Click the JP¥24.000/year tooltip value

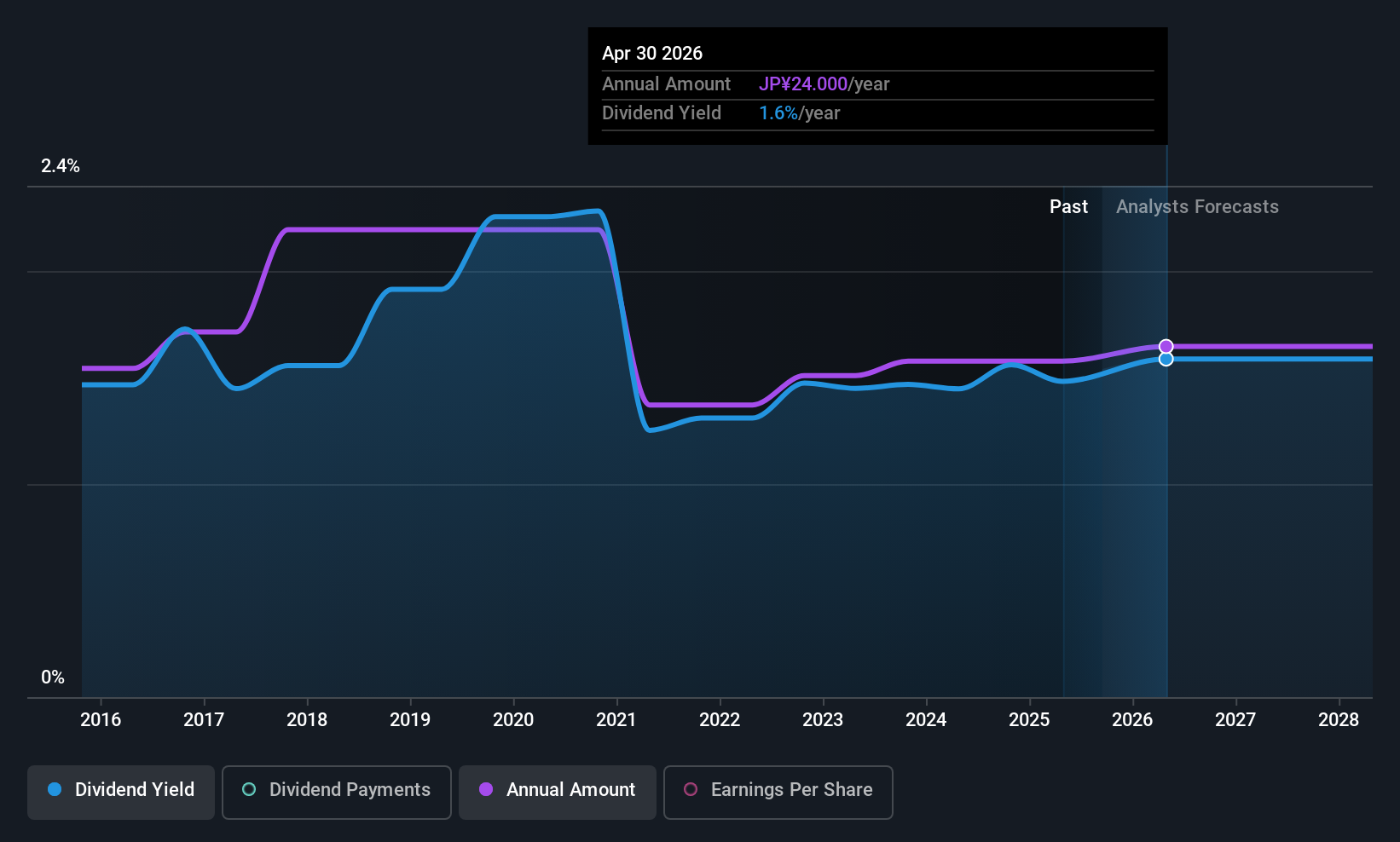point(824,84)
